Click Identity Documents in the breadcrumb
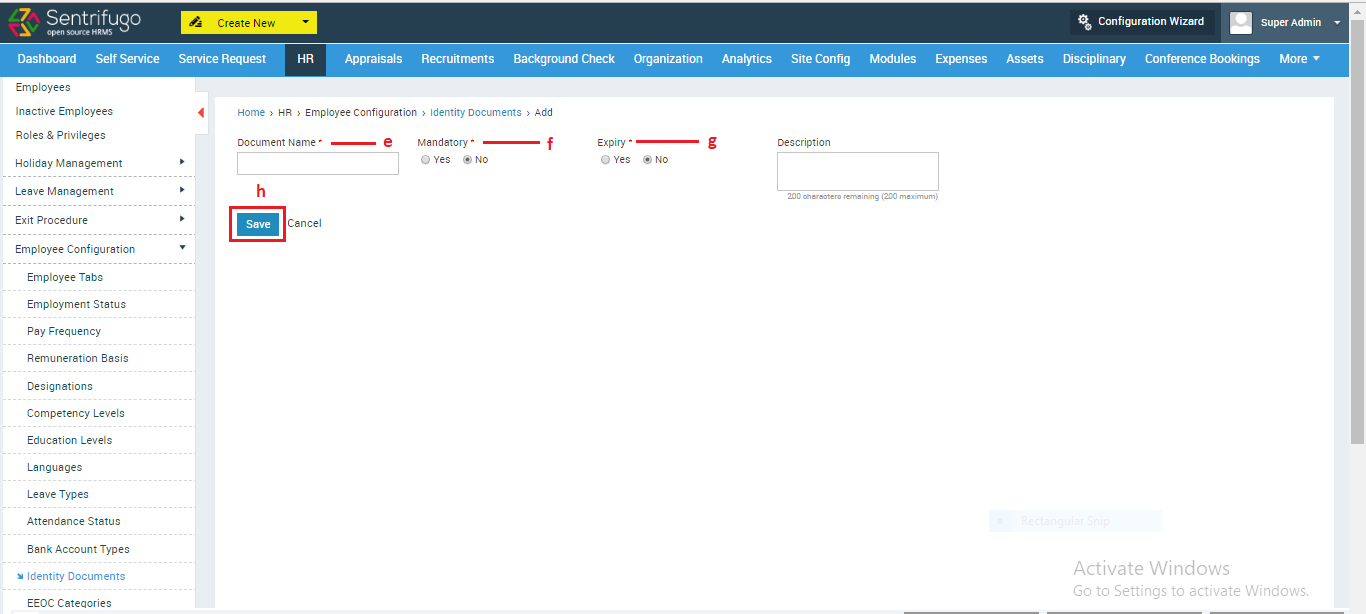The image size is (1366, 614). 476,113
